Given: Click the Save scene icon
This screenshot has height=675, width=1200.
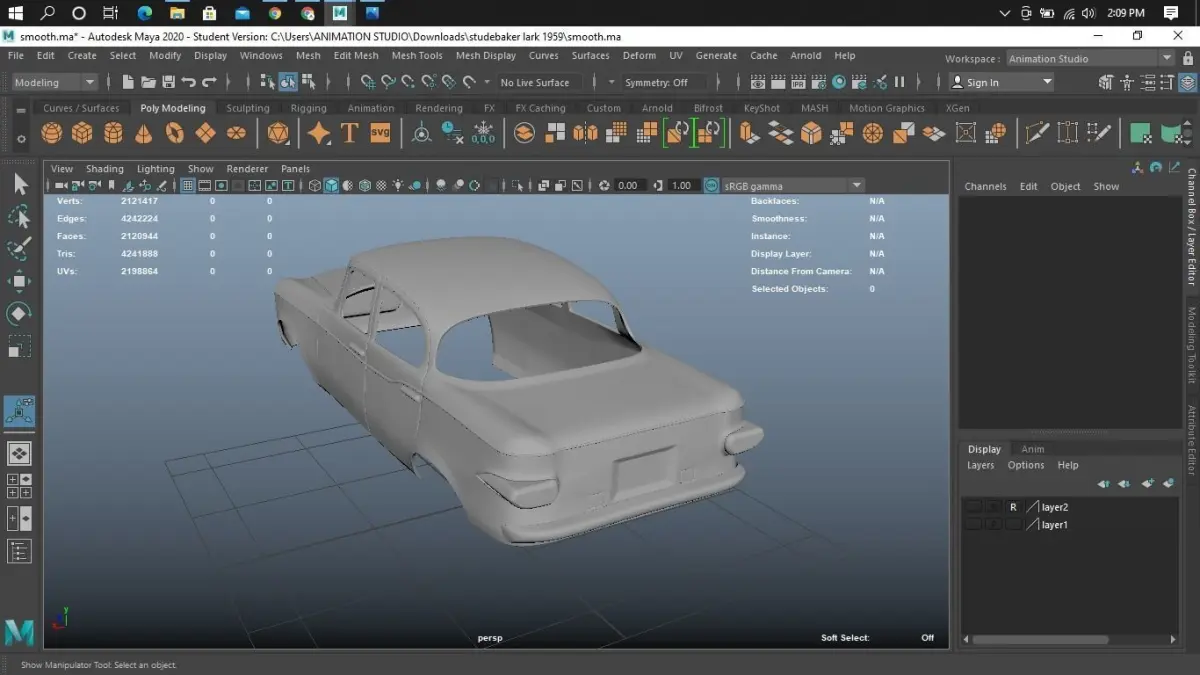Looking at the screenshot, I should coord(168,82).
